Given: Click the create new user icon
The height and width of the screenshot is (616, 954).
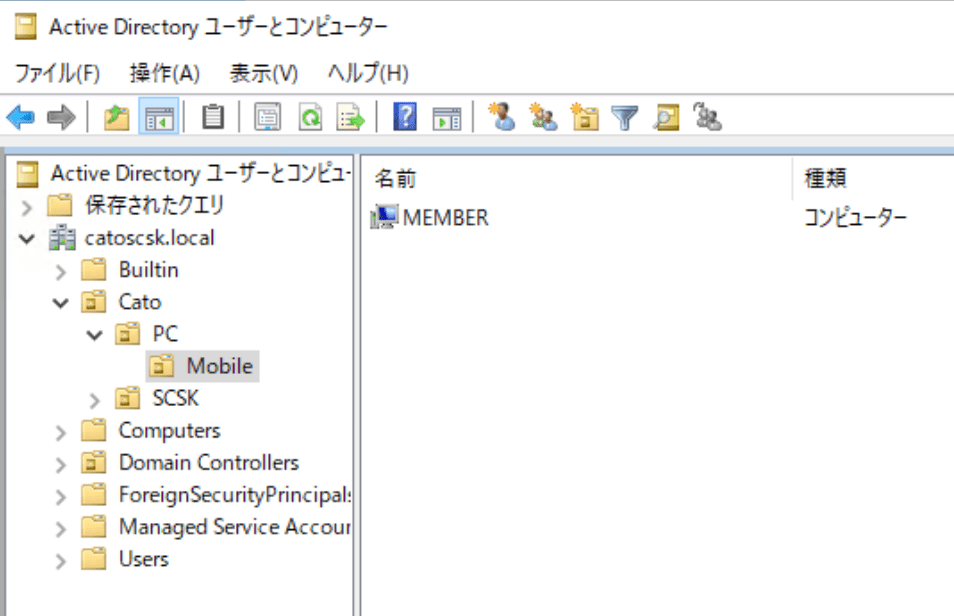Looking at the screenshot, I should click(501, 118).
